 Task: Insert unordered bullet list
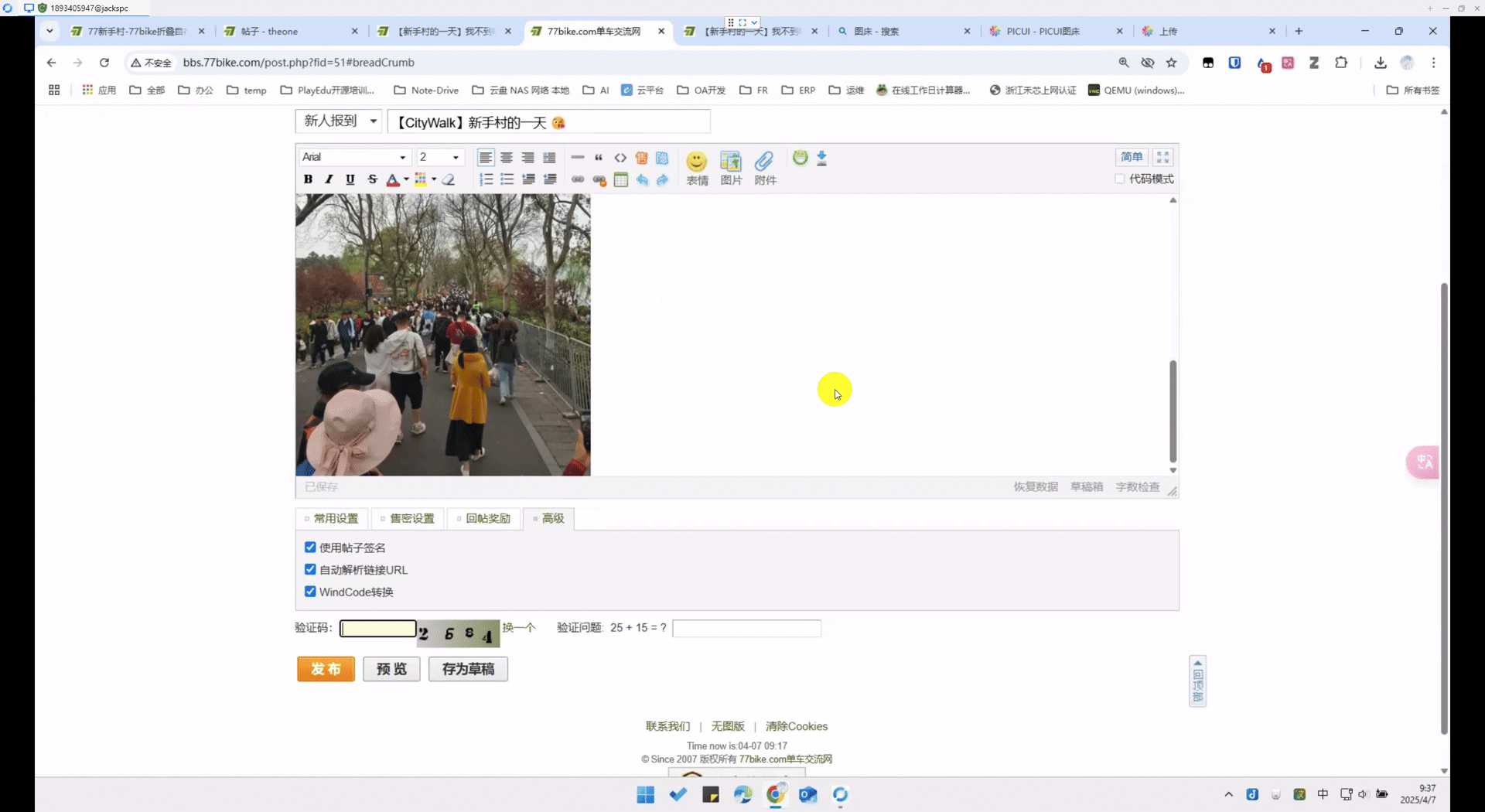coord(507,179)
